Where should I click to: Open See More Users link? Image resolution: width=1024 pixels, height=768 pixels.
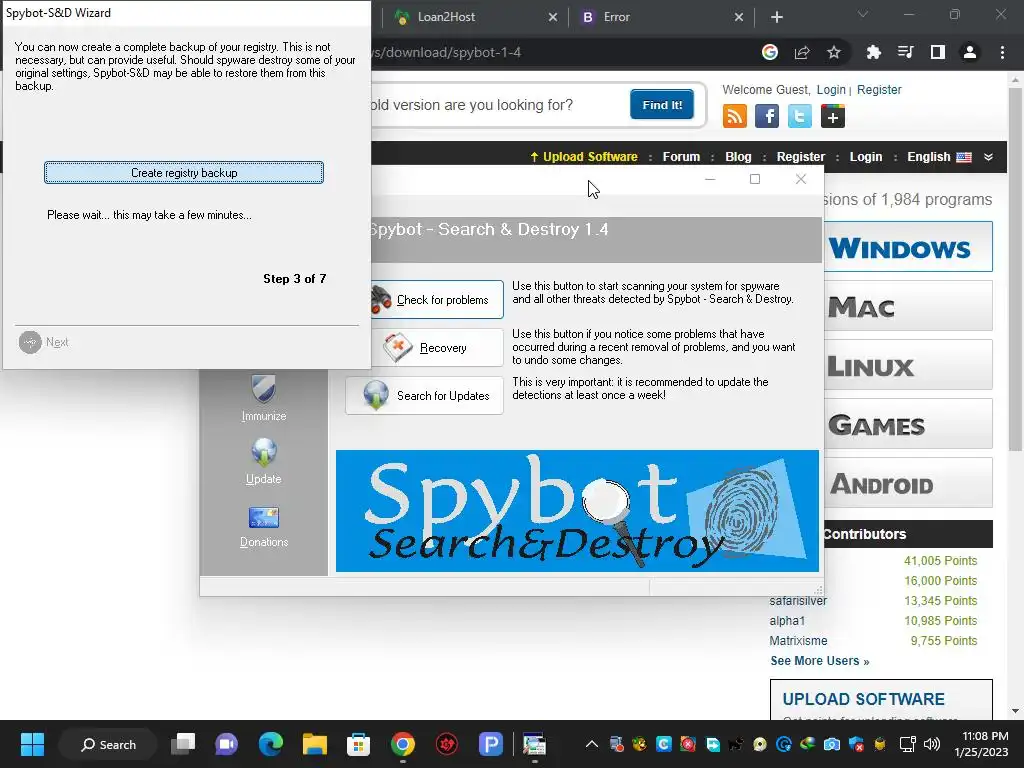tap(820, 661)
